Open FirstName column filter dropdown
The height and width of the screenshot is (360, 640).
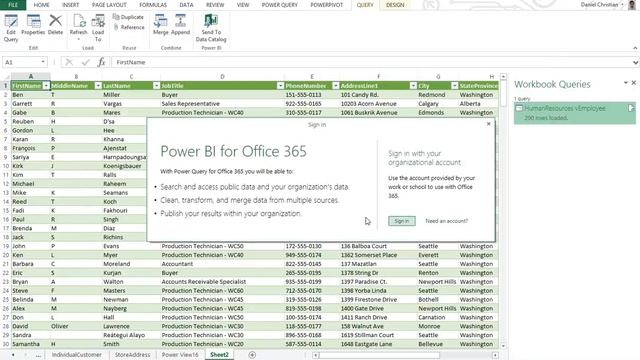coord(46,86)
